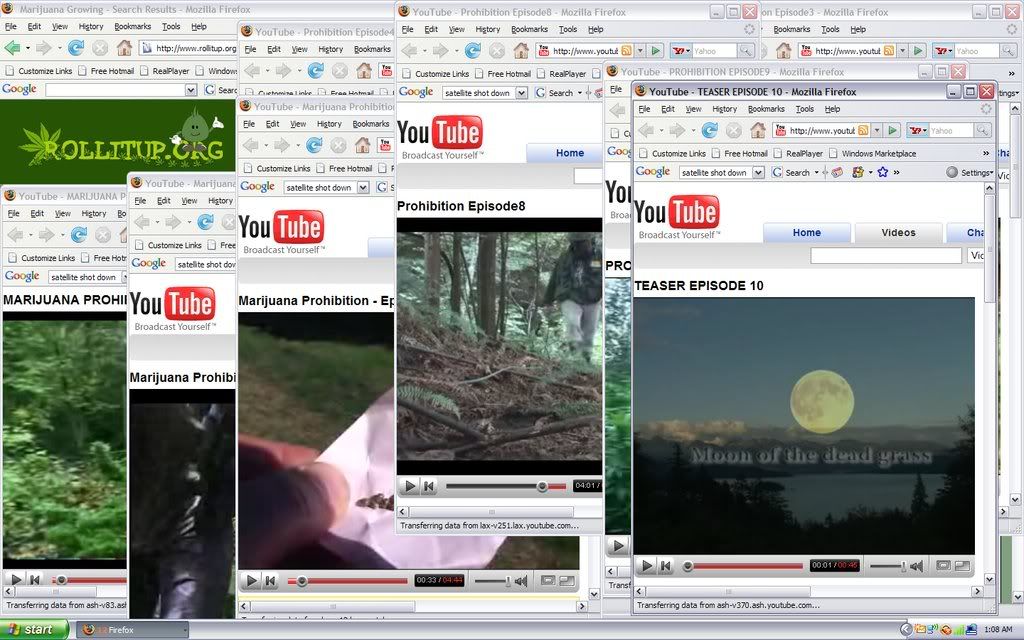Select Home tab on Prohibition Episode8 page
Image resolution: width=1024 pixels, height=640 pixels.
click(569, 153)
